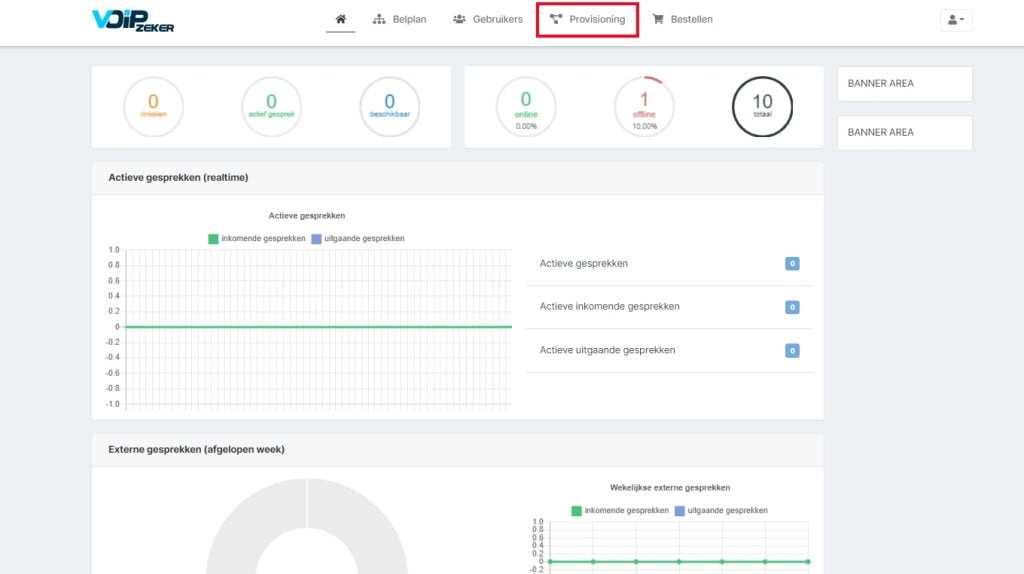Viewport: 1024px width, 574px height.
Task: Click the Bestellen shopping cart icon
Action: point(658,19)
